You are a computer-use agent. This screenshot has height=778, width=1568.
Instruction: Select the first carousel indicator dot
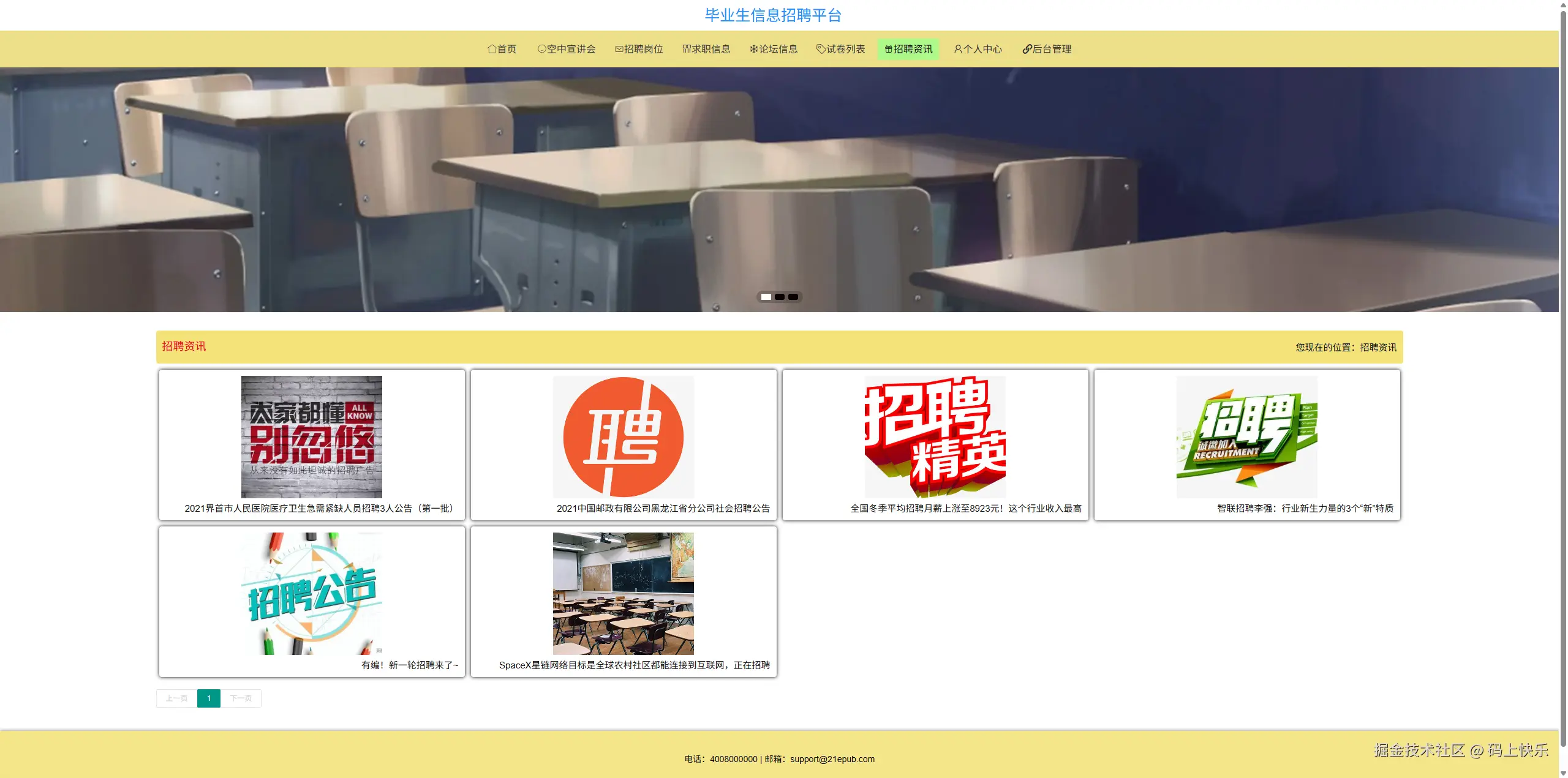[766, 297]
